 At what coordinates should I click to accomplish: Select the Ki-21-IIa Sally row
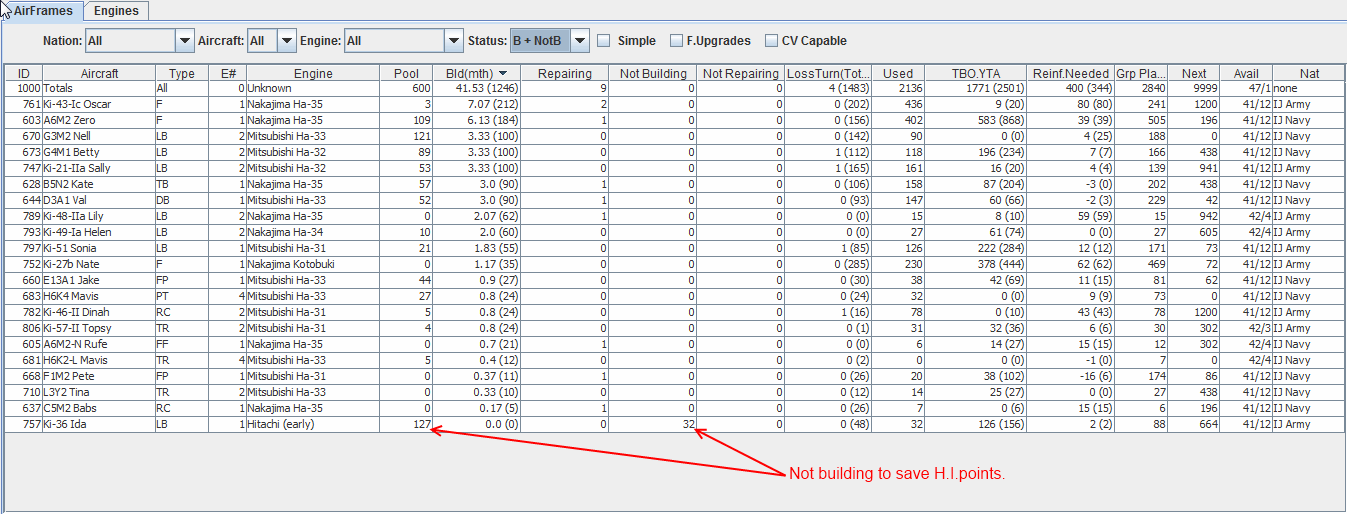tap(675, 169)
